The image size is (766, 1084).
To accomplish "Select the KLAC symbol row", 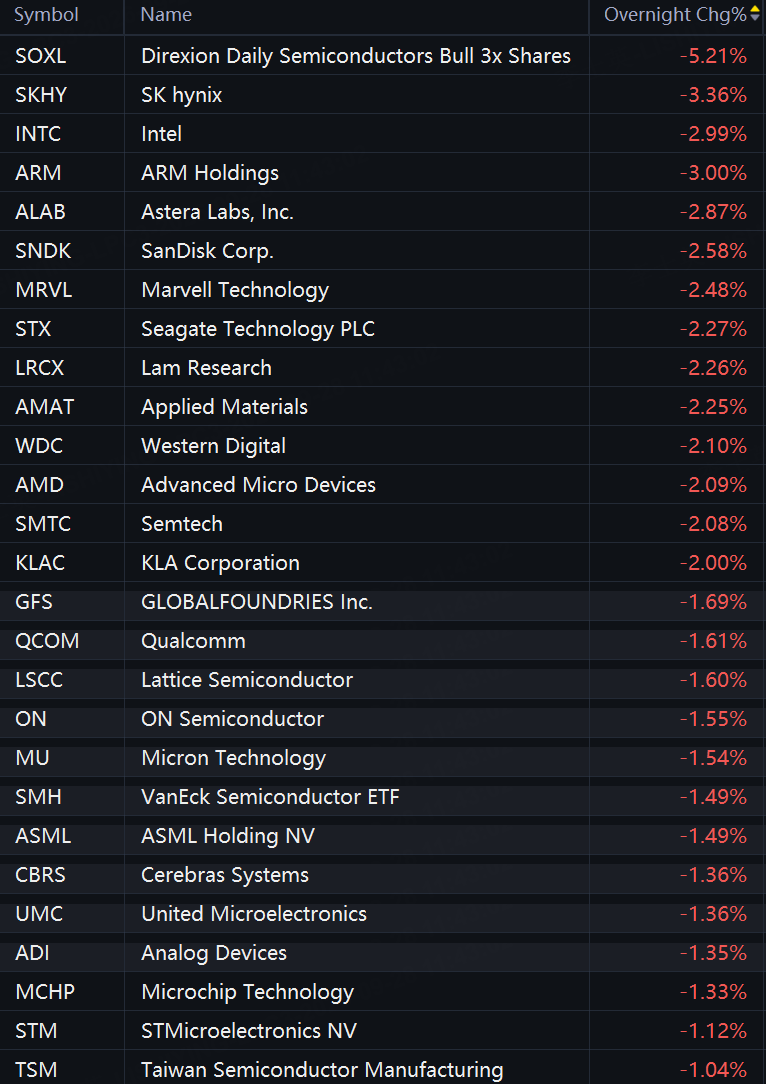I will pyautogui.click(x=383, y=563).
